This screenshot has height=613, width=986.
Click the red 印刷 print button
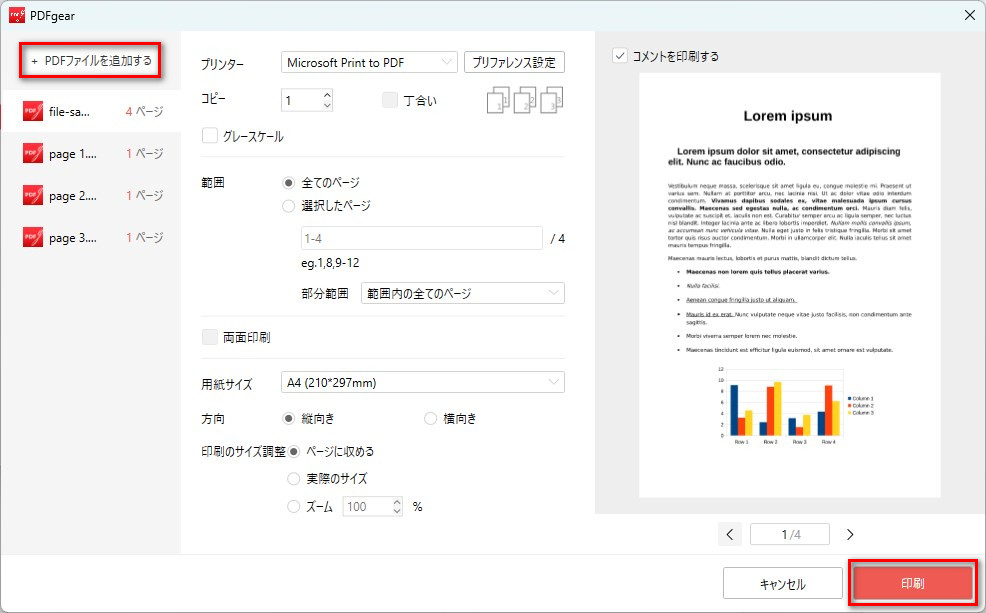click(x=912, y=583)
